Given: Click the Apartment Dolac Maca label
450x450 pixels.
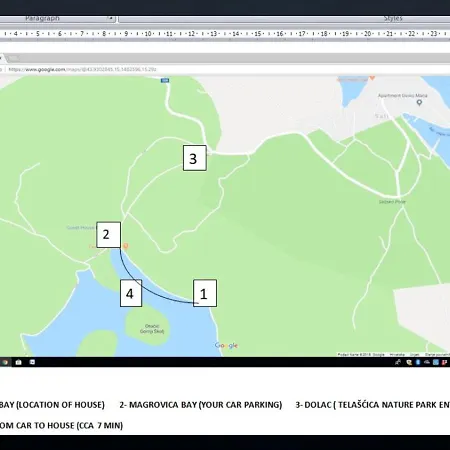Looking at the screenshot, I should point(402,96).
